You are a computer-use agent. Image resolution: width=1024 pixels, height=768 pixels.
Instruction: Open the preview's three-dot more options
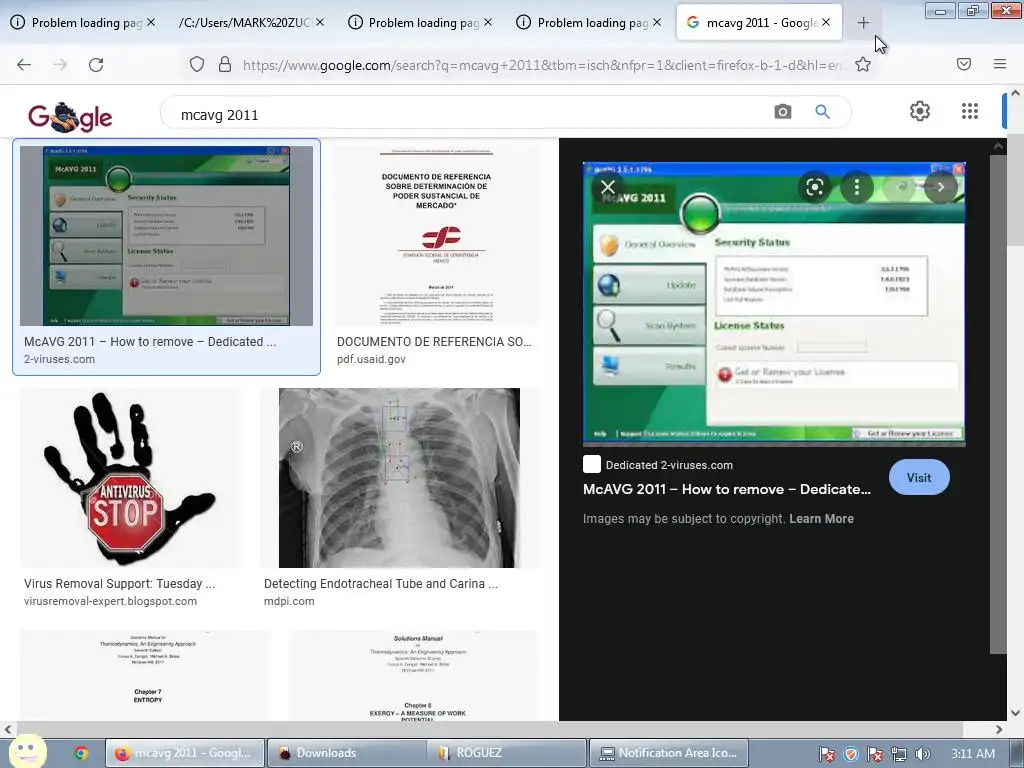(857, 187)
